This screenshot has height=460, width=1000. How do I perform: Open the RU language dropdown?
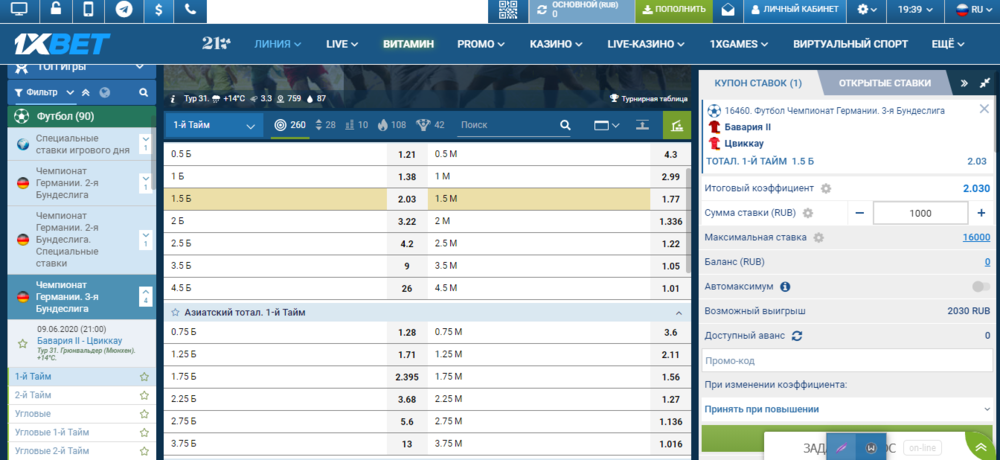tap(974, 10)
